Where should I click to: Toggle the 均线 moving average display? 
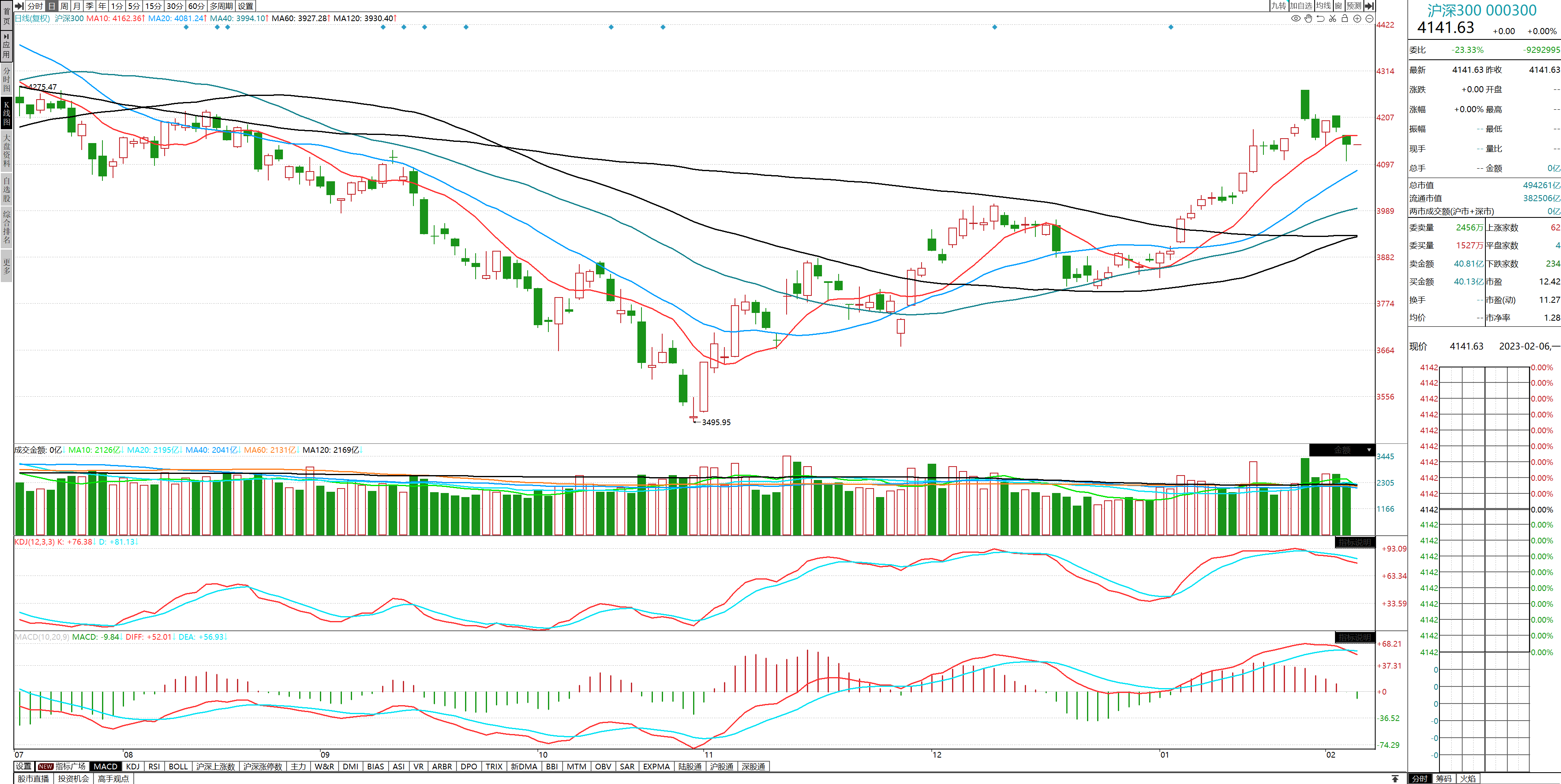pos(1323,5)
